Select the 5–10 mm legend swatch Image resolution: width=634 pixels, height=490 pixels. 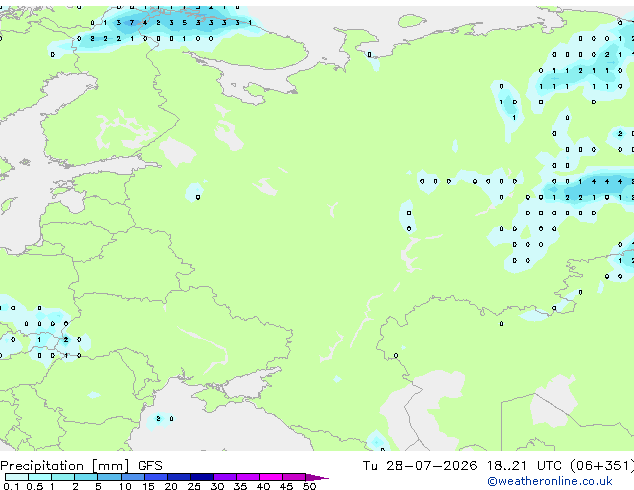pyautogui.click(x=109, y=477)
